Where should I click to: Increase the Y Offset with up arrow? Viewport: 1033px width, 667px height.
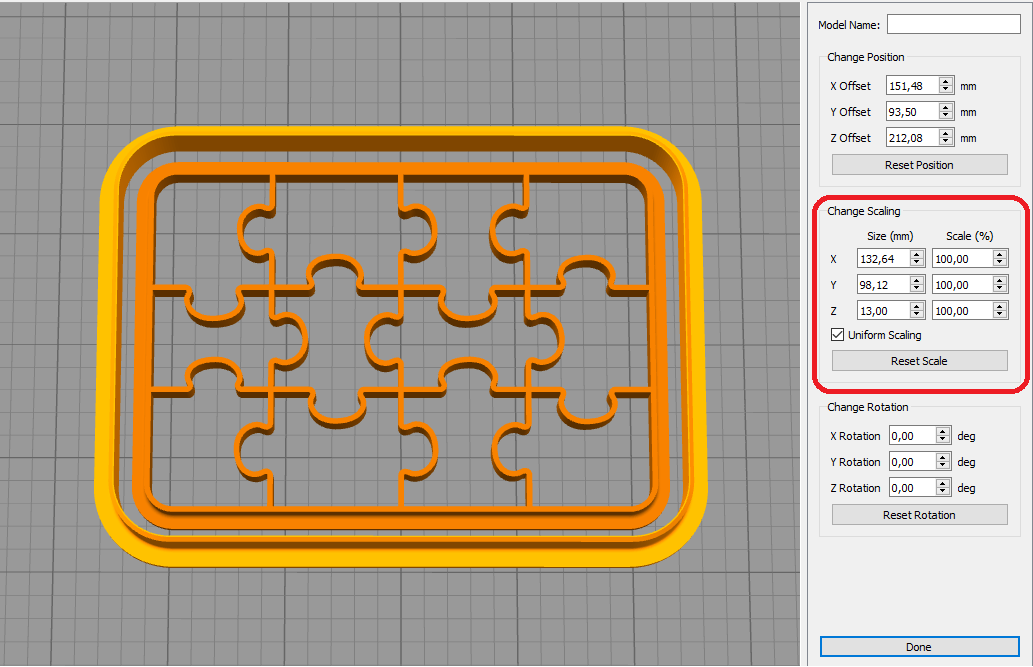tap(946, 107)
